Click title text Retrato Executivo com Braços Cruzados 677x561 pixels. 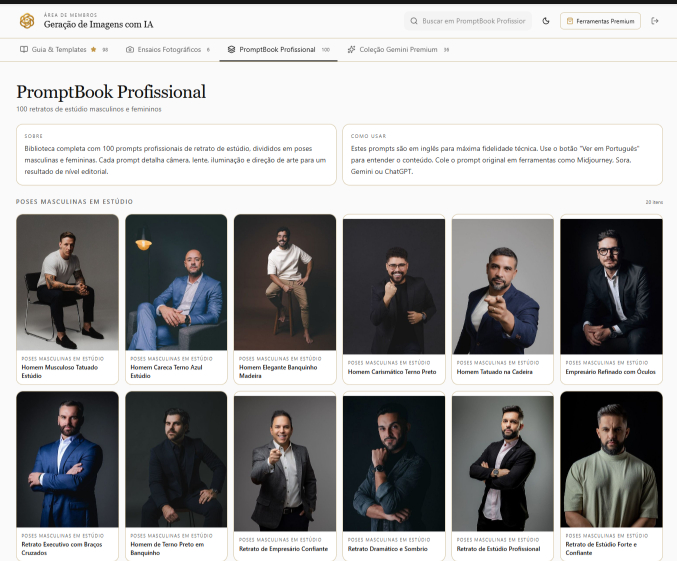click(62, 548)
